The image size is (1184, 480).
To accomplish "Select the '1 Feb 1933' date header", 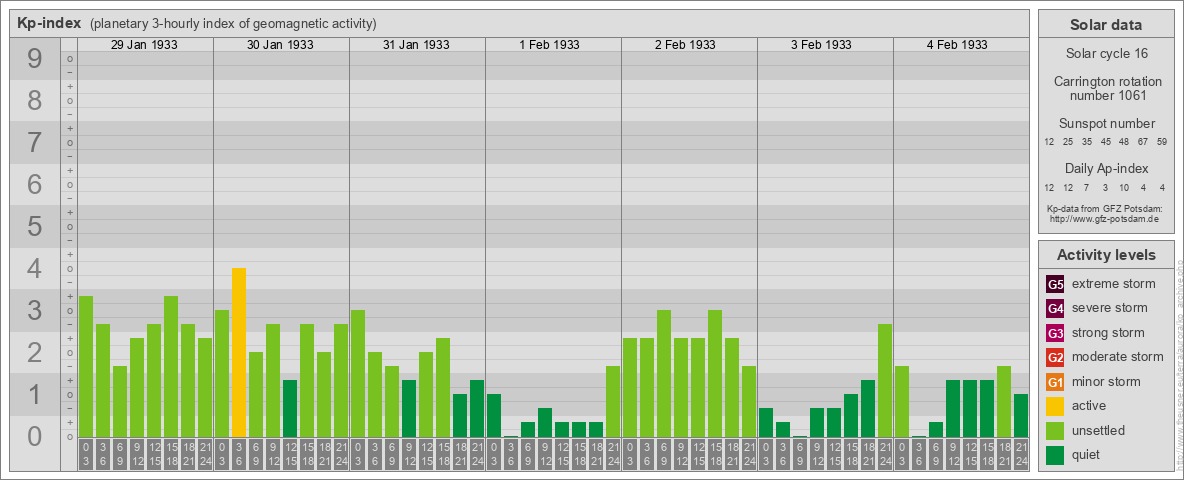I will [550, 45].
